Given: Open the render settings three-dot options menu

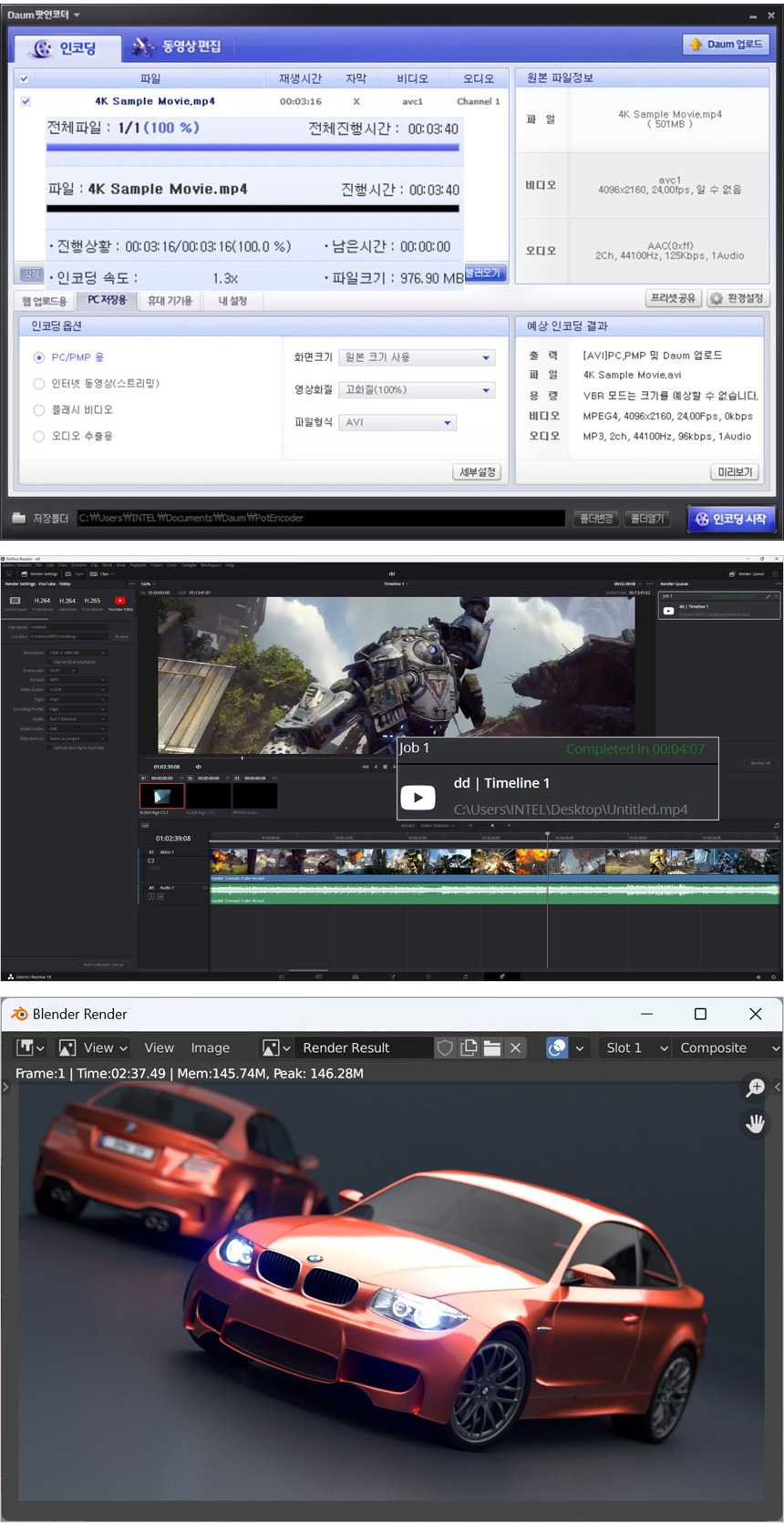Looking at the screenshot, I should tap(132, 583).
